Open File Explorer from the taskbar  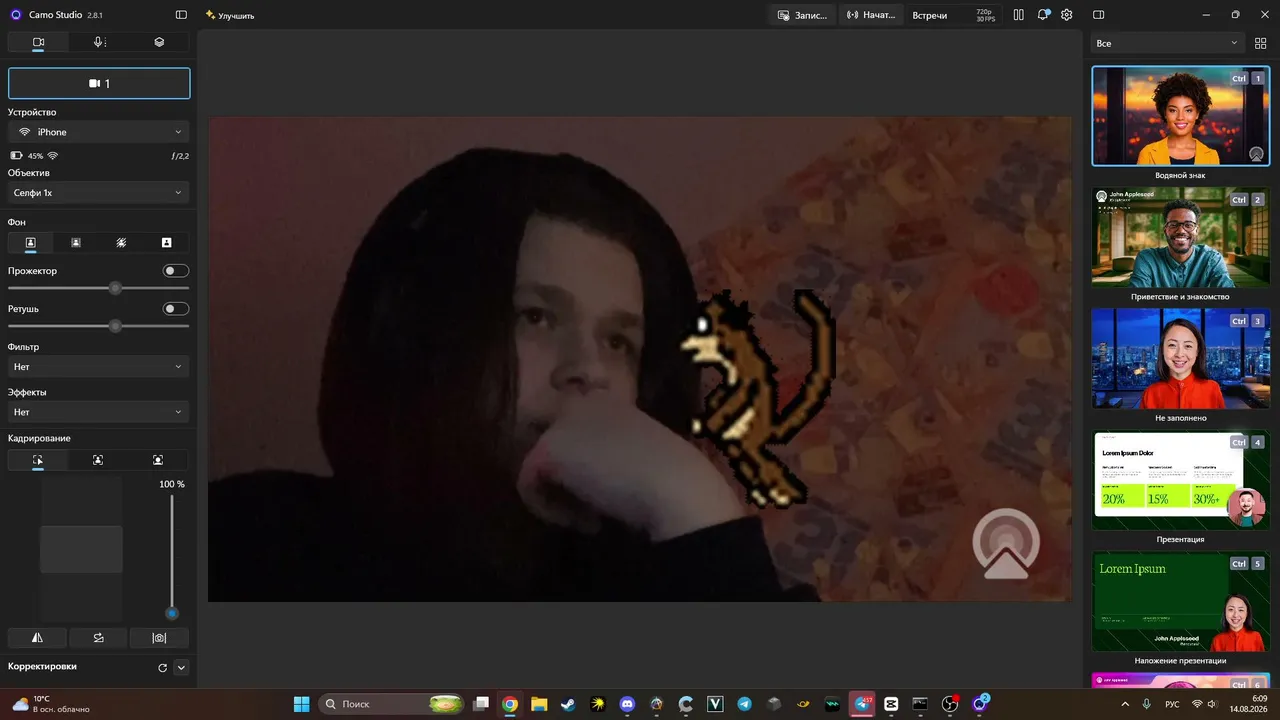(539, 704)
